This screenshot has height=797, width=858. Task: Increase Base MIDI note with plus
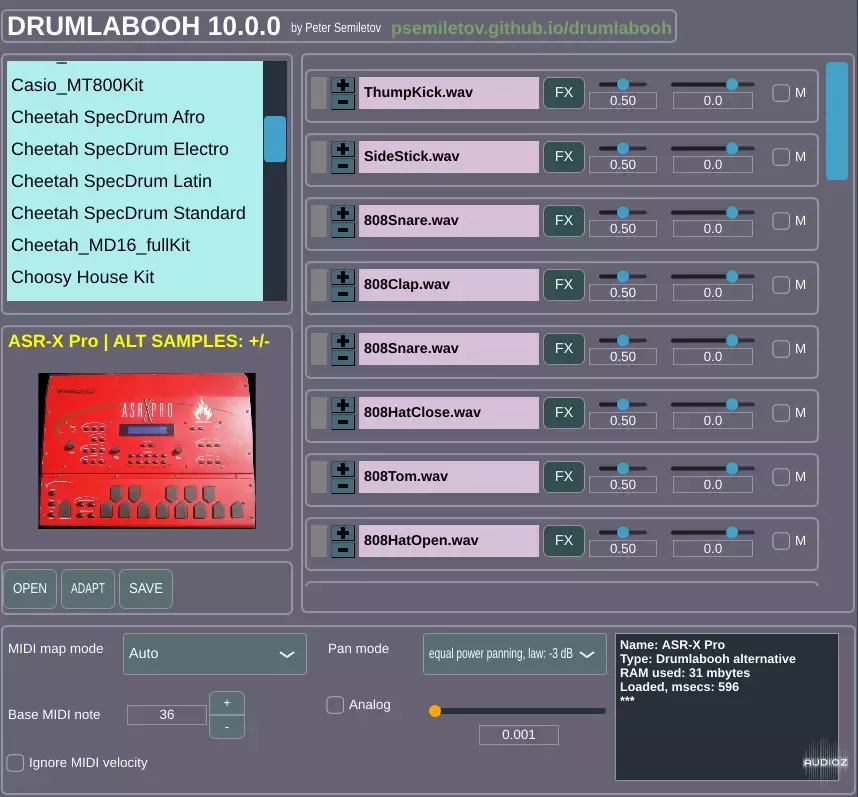click(227, 703)
